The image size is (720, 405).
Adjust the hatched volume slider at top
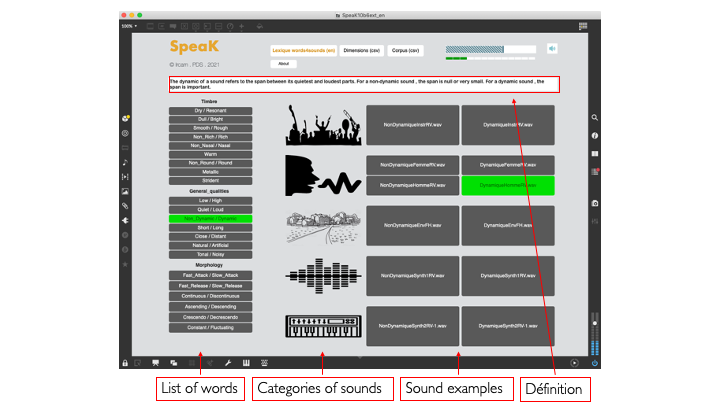[490, 49]
